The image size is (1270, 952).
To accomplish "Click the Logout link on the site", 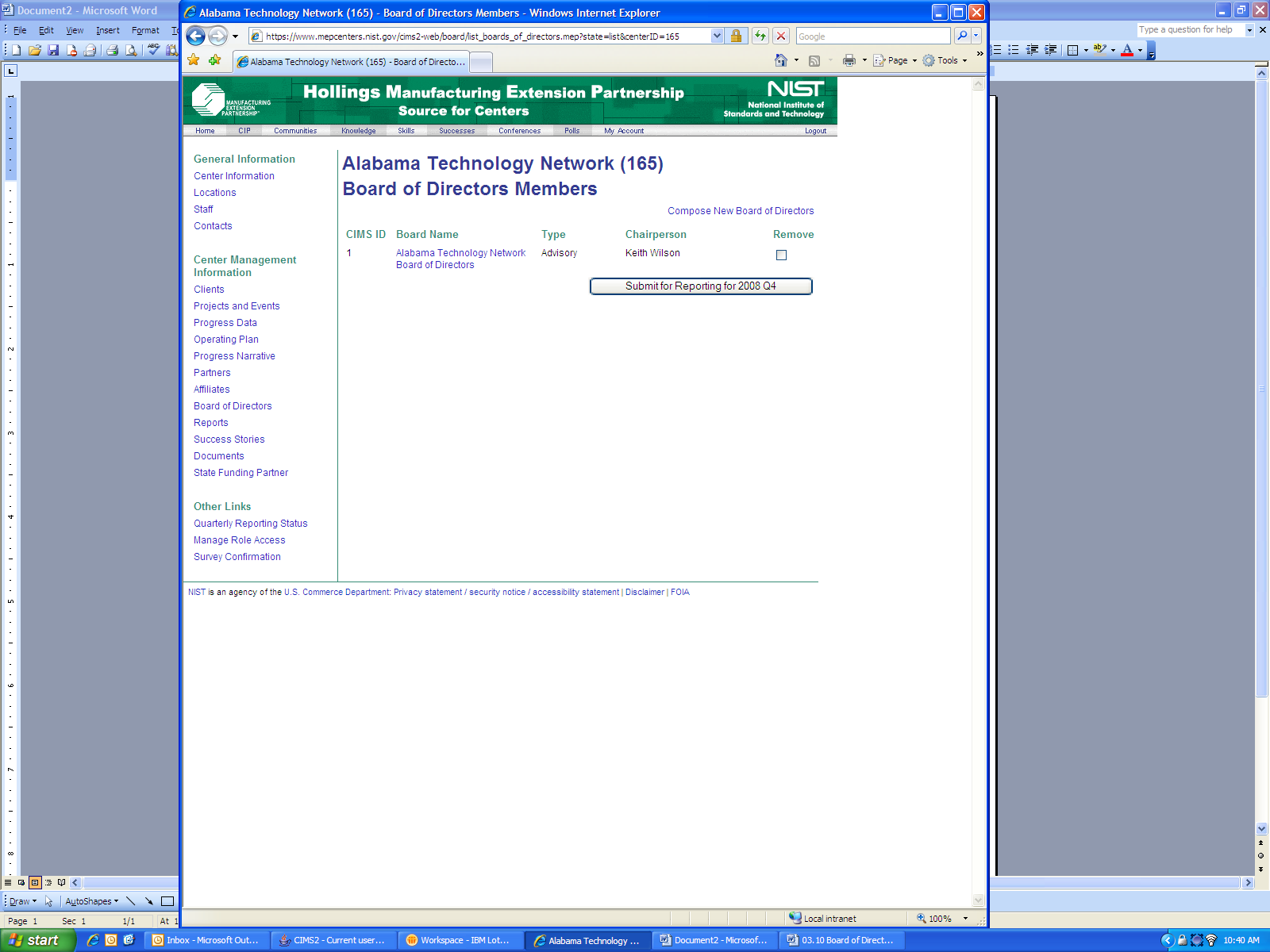I will (815, 131).
